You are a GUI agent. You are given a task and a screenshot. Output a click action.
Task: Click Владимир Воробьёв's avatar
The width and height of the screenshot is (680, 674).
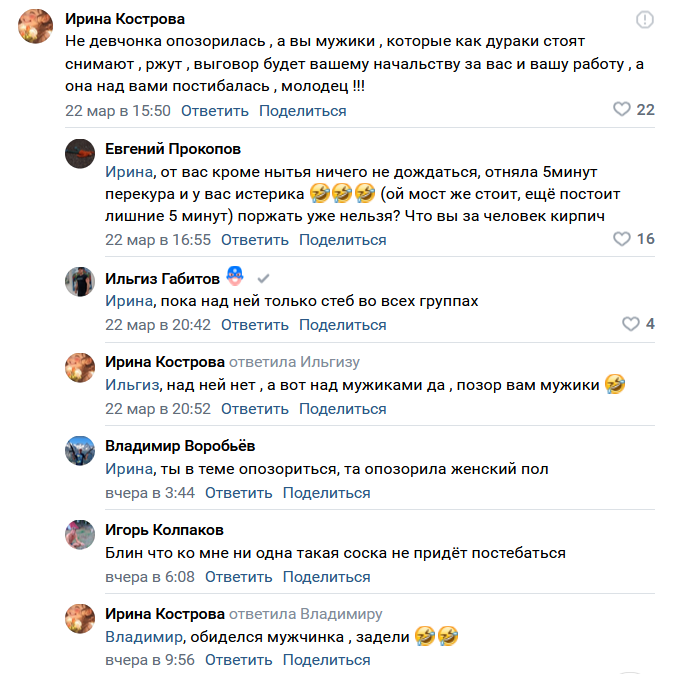pyautogui.click(x=80, y=451)
